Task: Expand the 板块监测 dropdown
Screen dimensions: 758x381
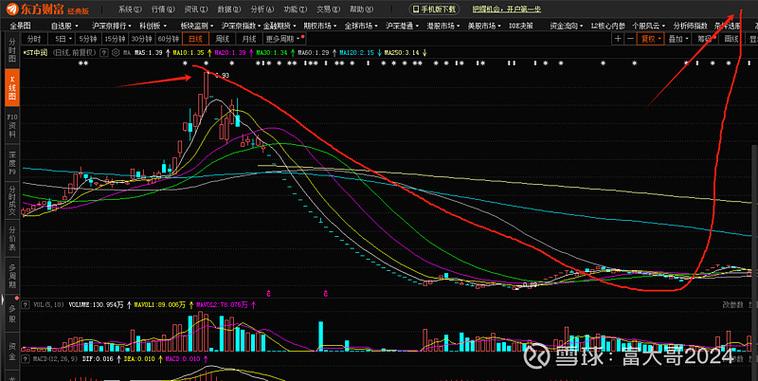Action: [197, 26]
